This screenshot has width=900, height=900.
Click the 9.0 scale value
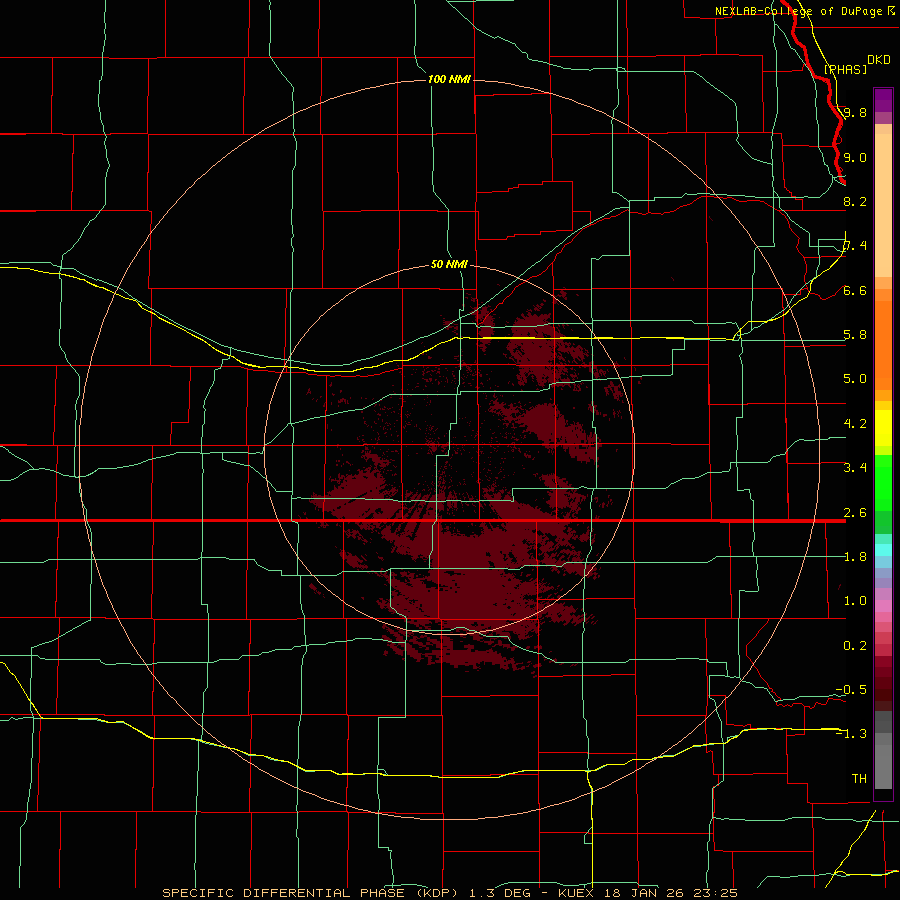click(855, 157)
